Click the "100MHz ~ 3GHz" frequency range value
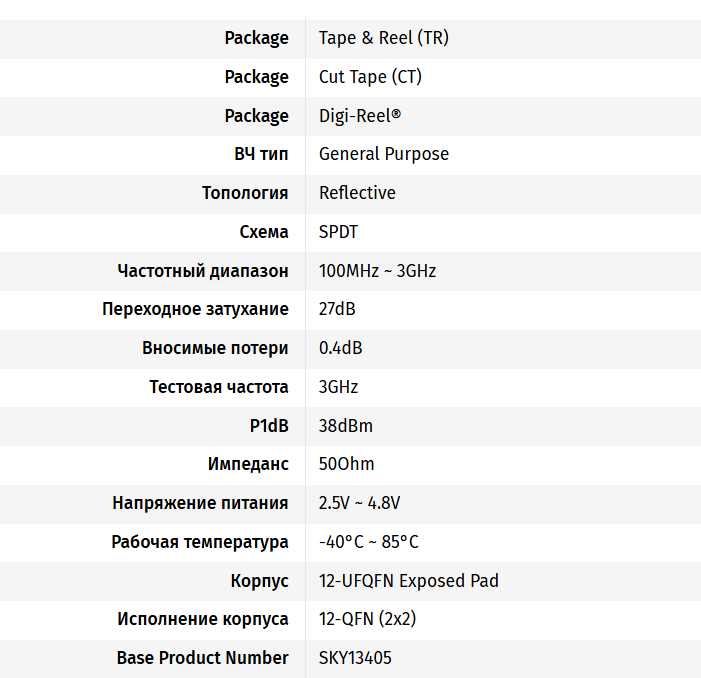The height and width of the screenshot is (678, 701). (x=377, y=271)
